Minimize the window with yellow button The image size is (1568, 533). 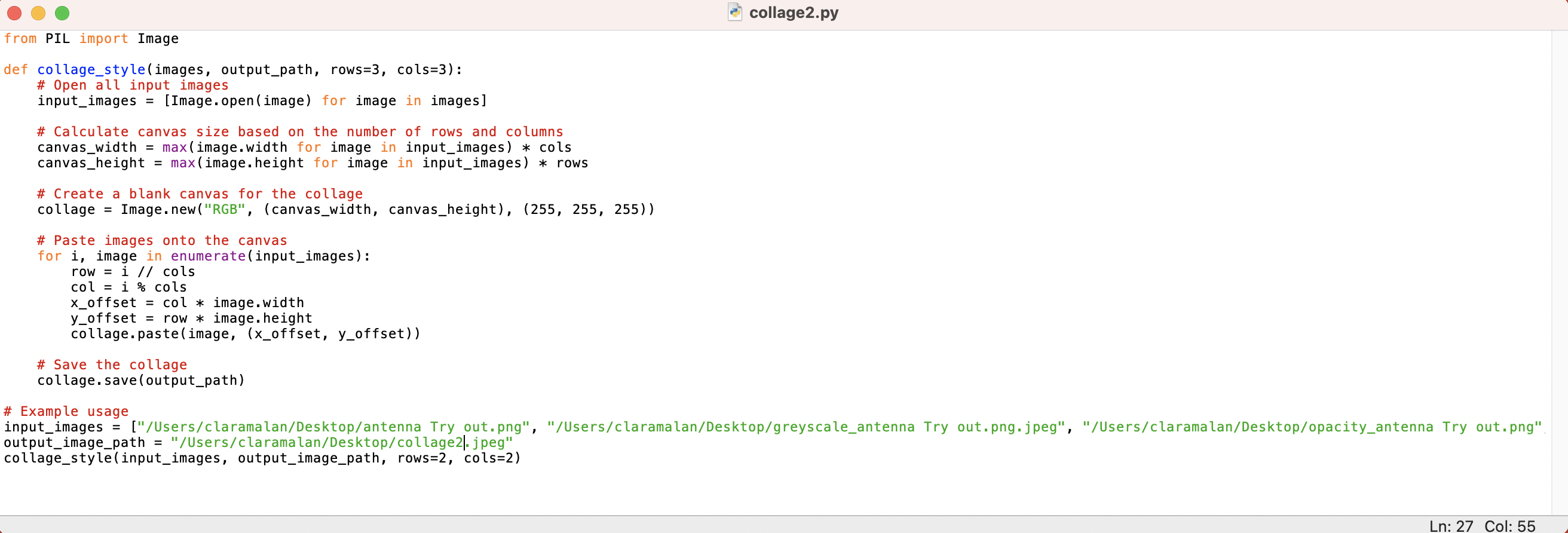coord(38,13)
